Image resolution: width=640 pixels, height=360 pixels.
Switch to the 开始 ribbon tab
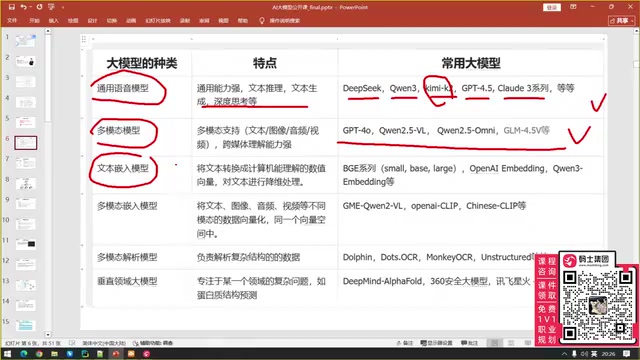[34, 20]
